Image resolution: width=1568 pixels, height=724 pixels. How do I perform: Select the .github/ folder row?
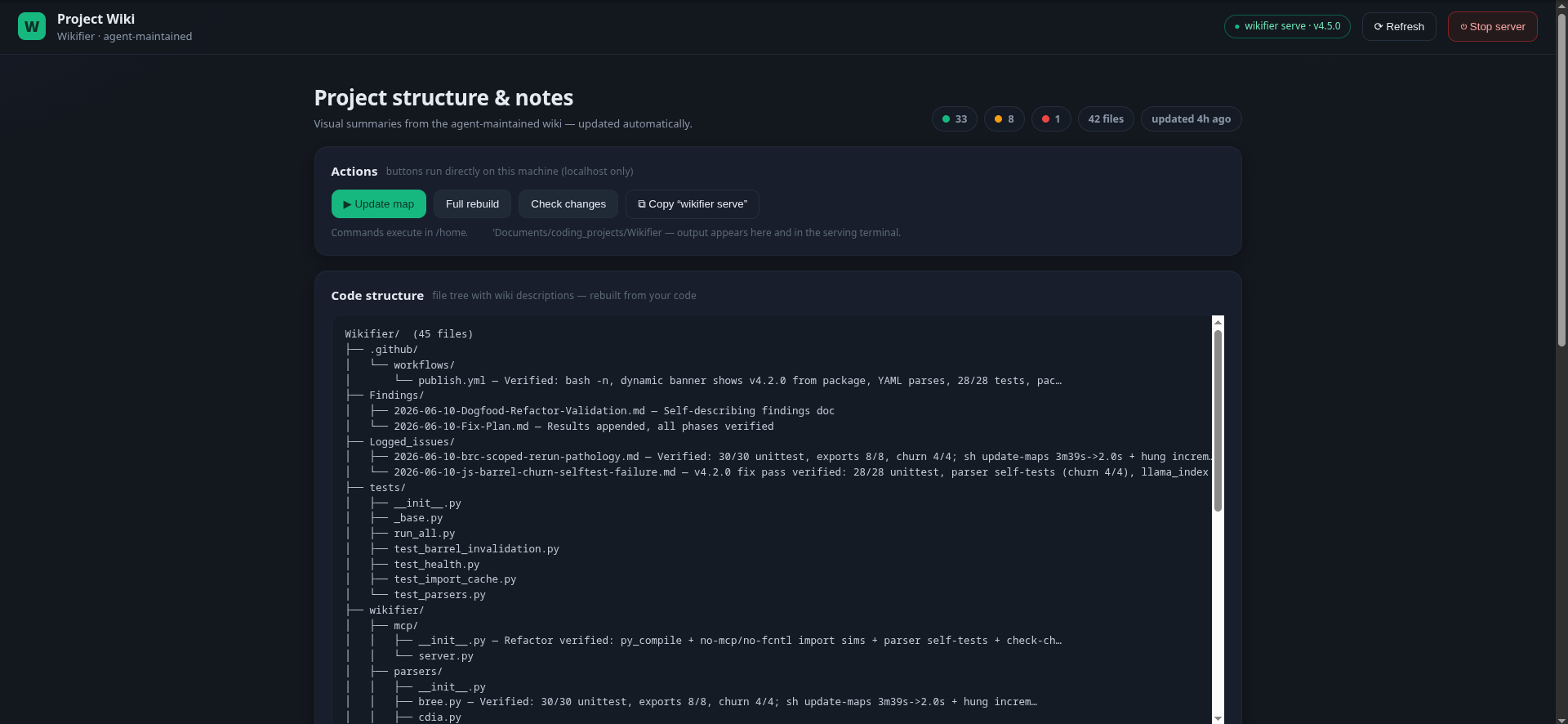pyautogui.click(x=394, y=350)
